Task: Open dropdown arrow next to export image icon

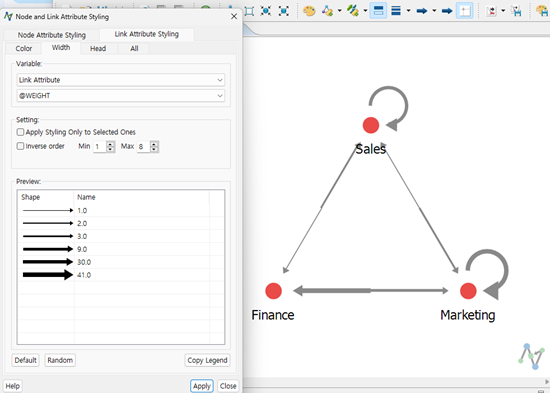Action: pyautogui.click(x=503, y=11)
